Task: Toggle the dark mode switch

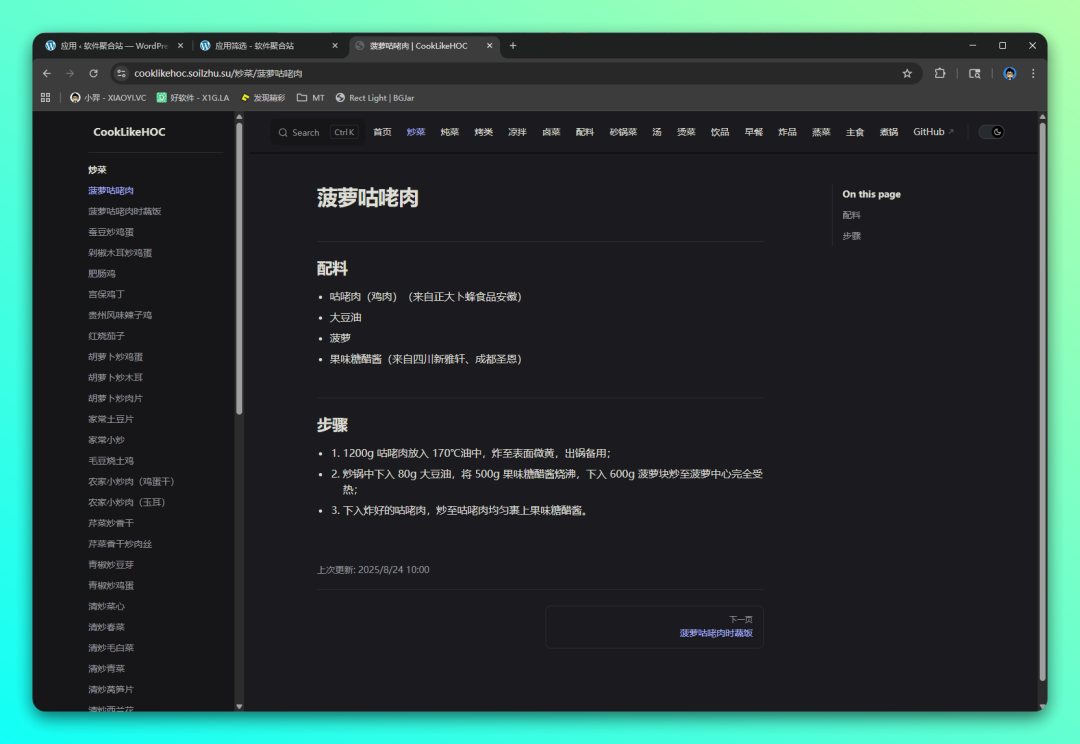Action: coord(991,132)
